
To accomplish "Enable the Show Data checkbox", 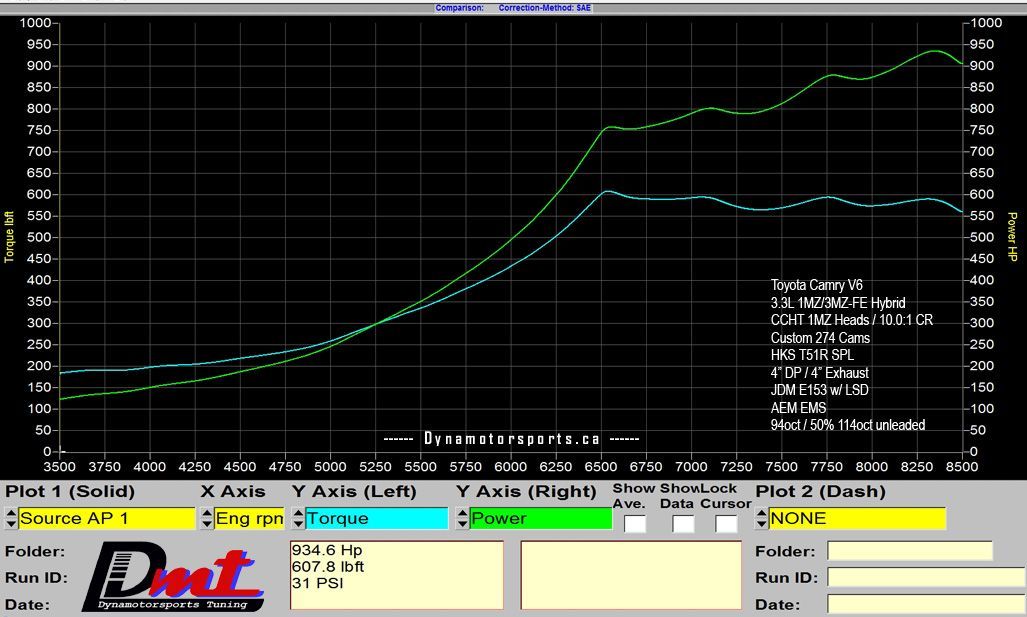I will coord(683,523).
